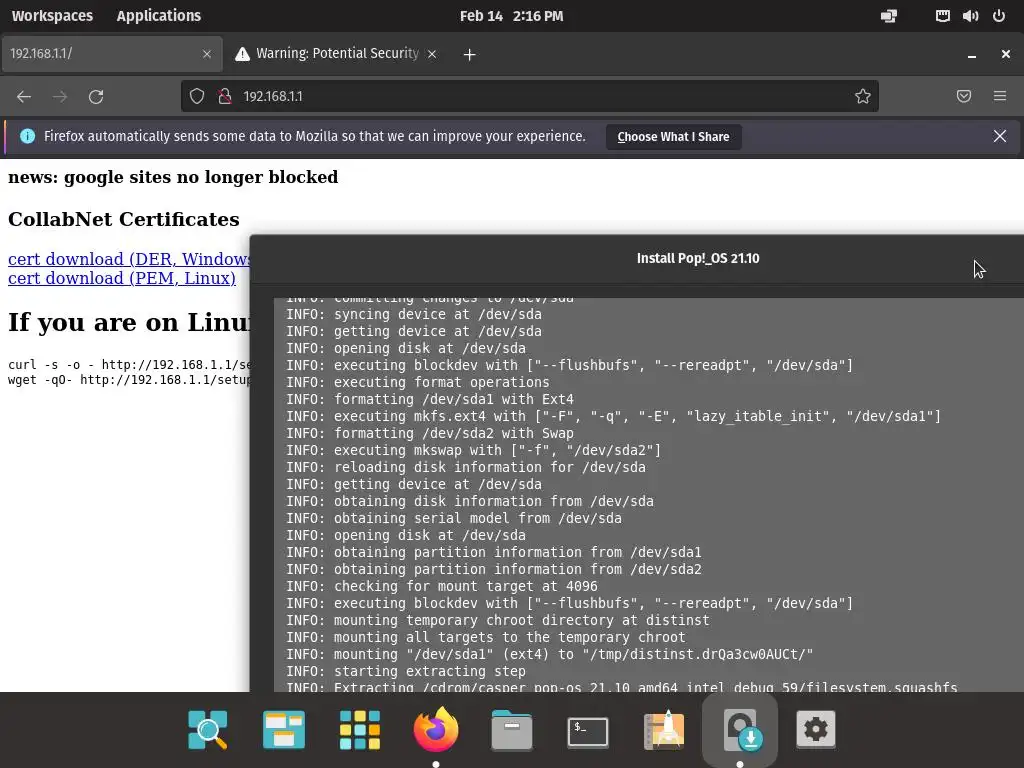Viewport: 1024px width, 768px height.
Task: Open the Workspaces menu
Action: 52,16
